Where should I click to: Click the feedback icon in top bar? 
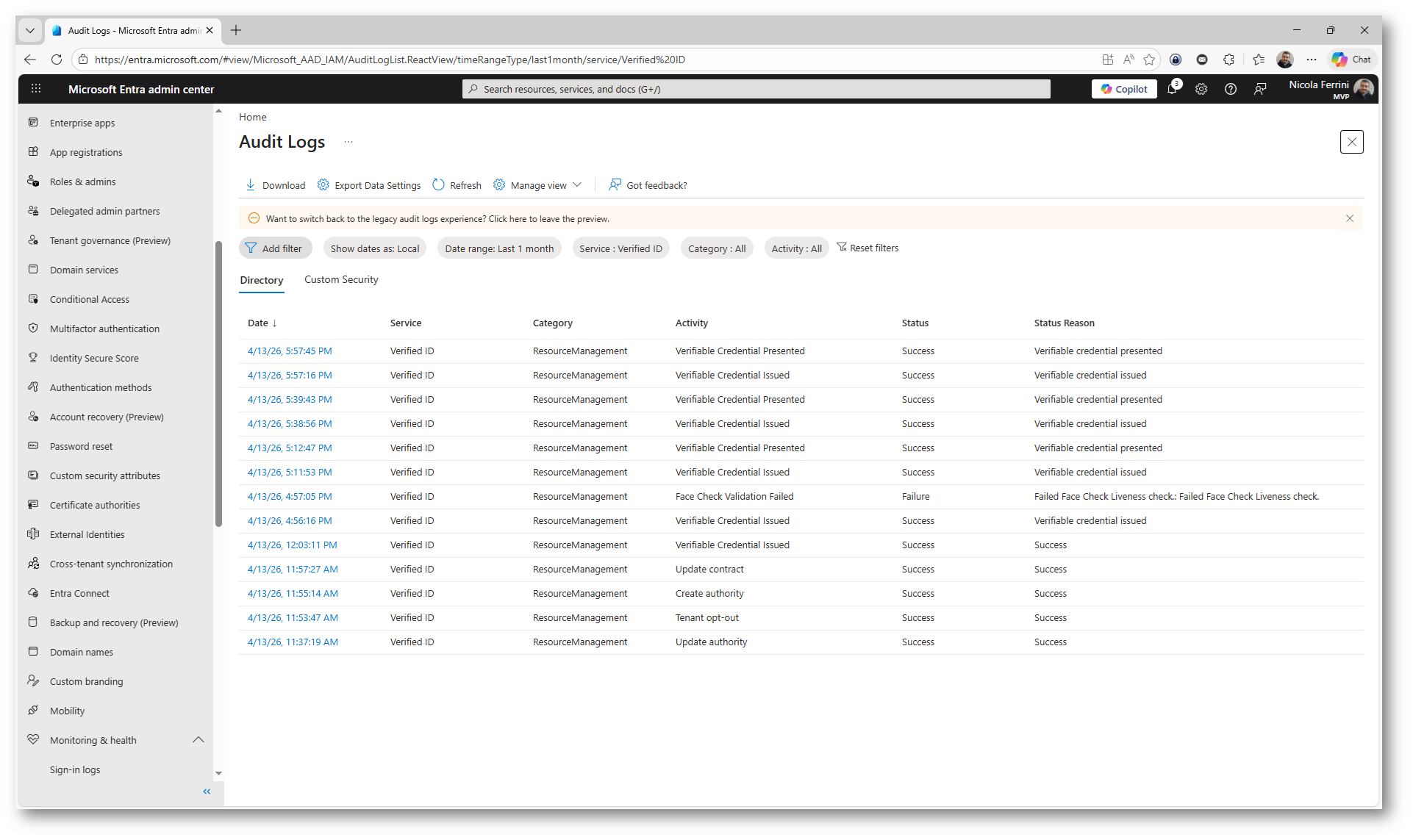[x=1260, y=89]
